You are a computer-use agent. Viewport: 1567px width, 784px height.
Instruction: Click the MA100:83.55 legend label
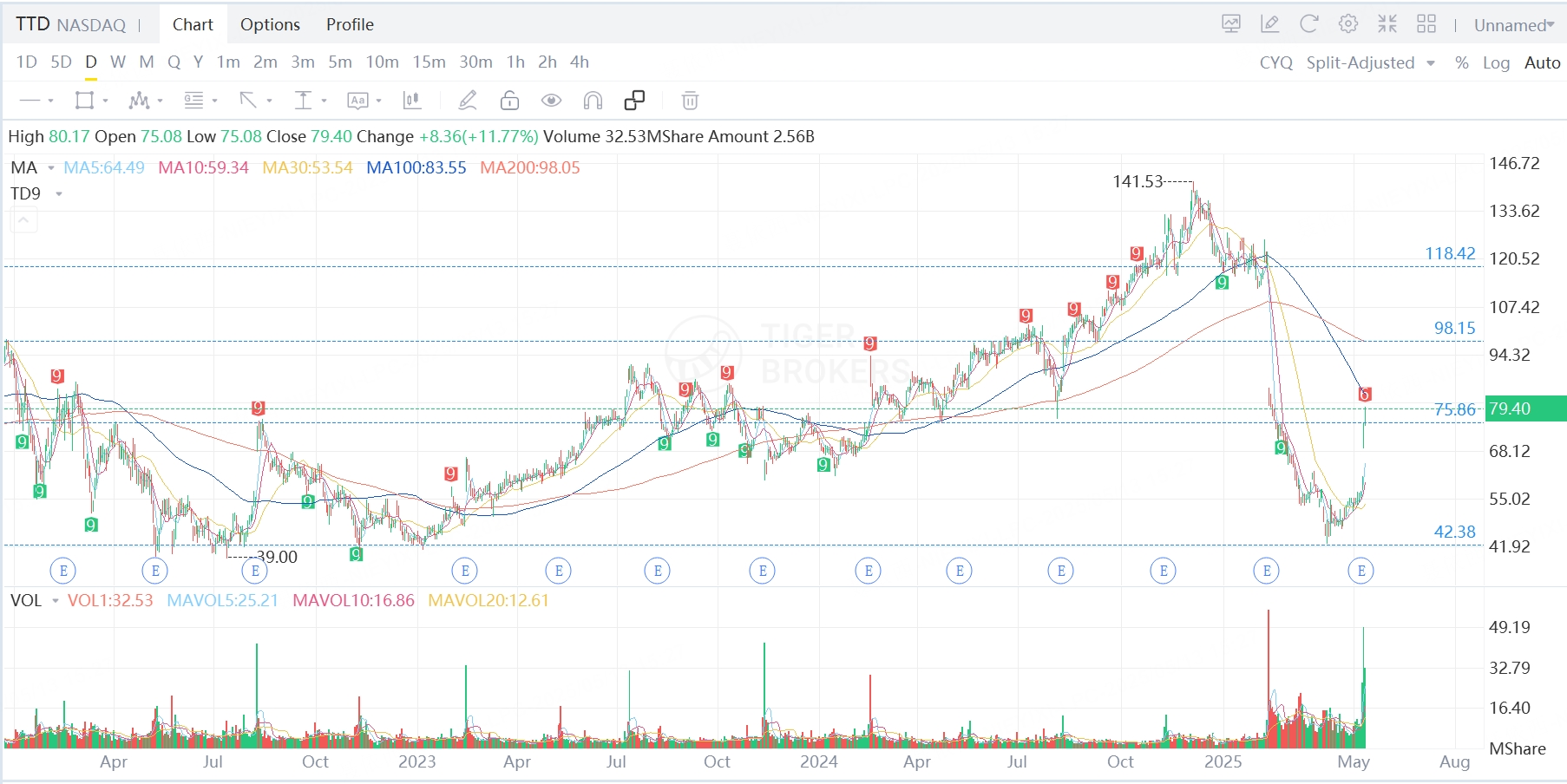[416, 167]
